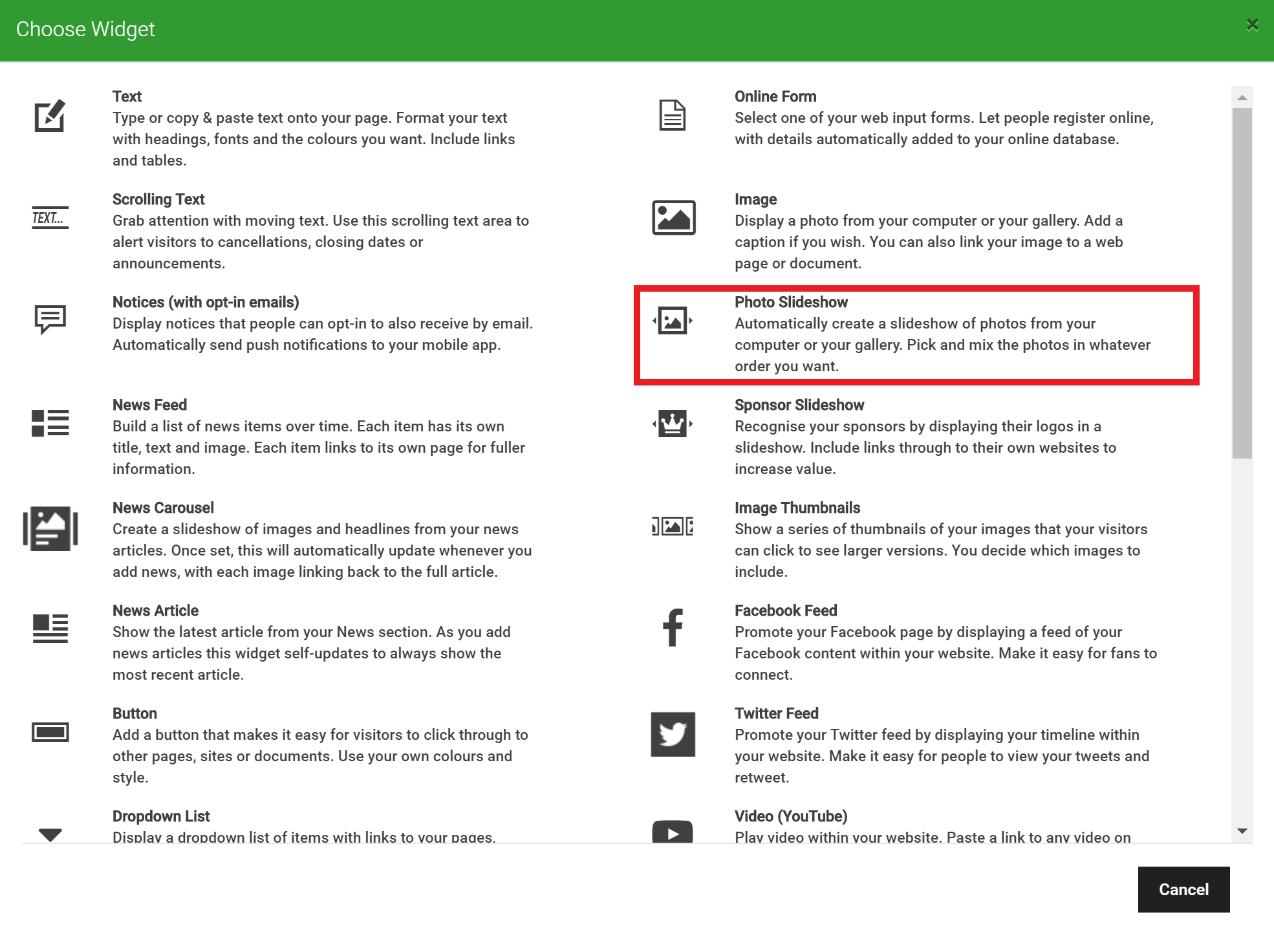This screenshot has width=1274, height=952.
Task: Click the Dropdown List title
Action: coord(161,816)
